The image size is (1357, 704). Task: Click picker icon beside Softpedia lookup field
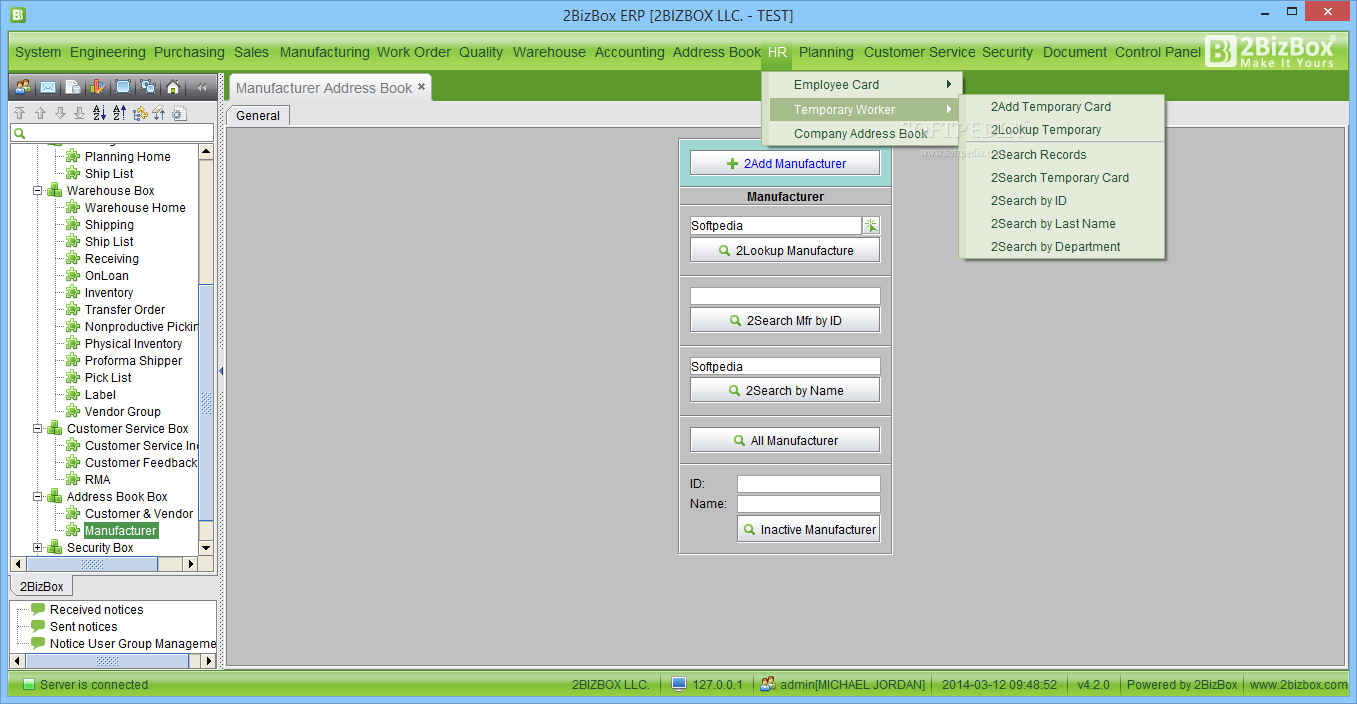pyautogui.click(x=872, y=226)
